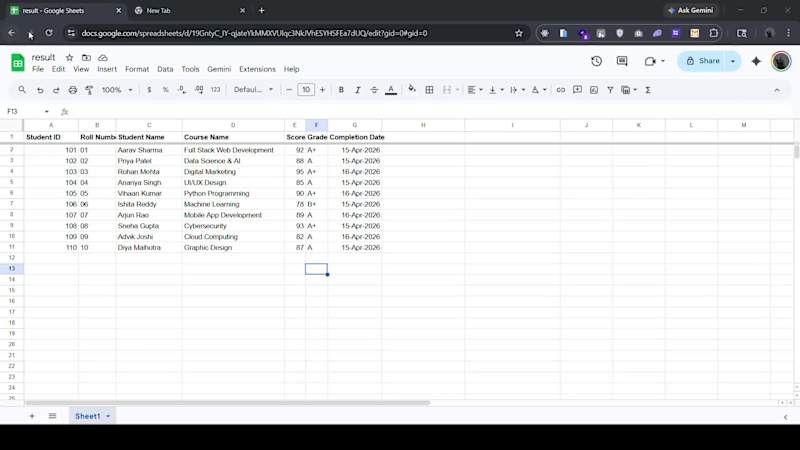800x450 pixels.
Task: Click the Sheets home logo
Action: pos(18,63)
